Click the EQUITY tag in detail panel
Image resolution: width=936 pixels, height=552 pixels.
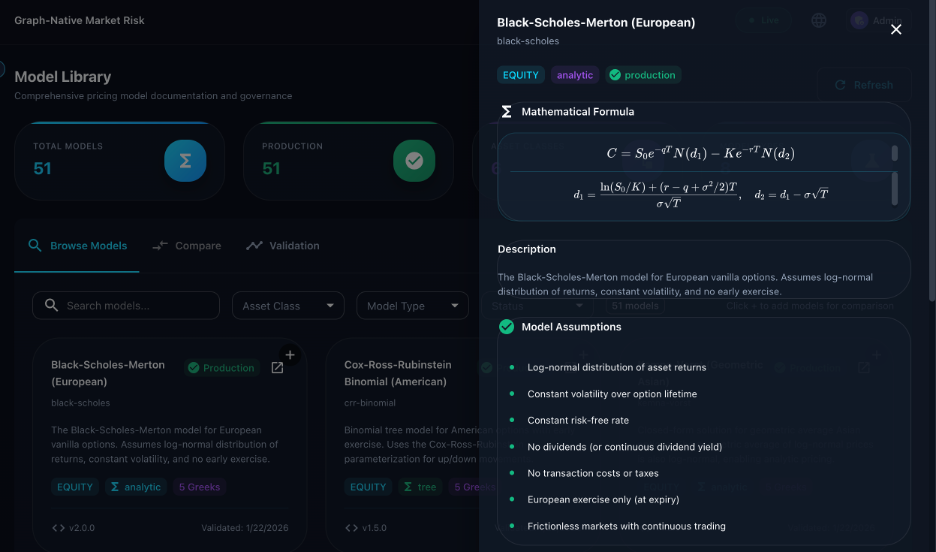(x=521, y=75)
